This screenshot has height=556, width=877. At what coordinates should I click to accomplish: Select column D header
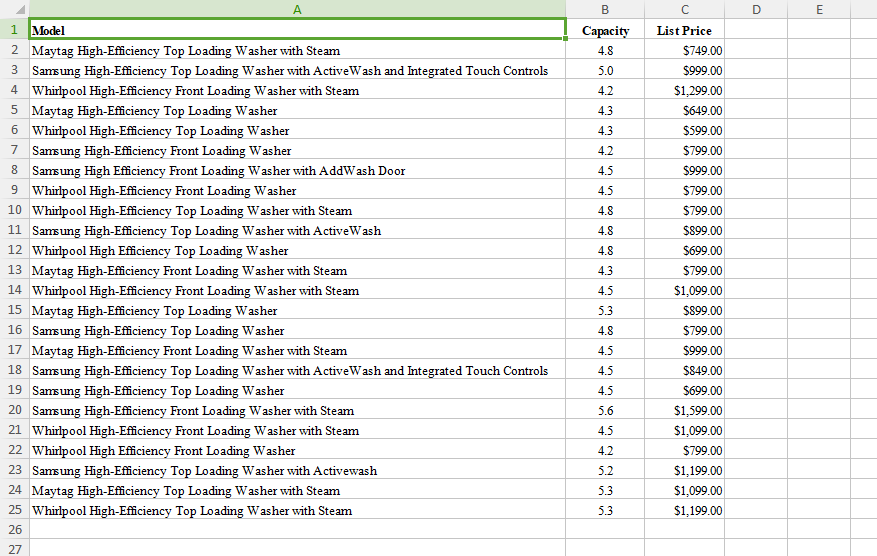(756, 10)
